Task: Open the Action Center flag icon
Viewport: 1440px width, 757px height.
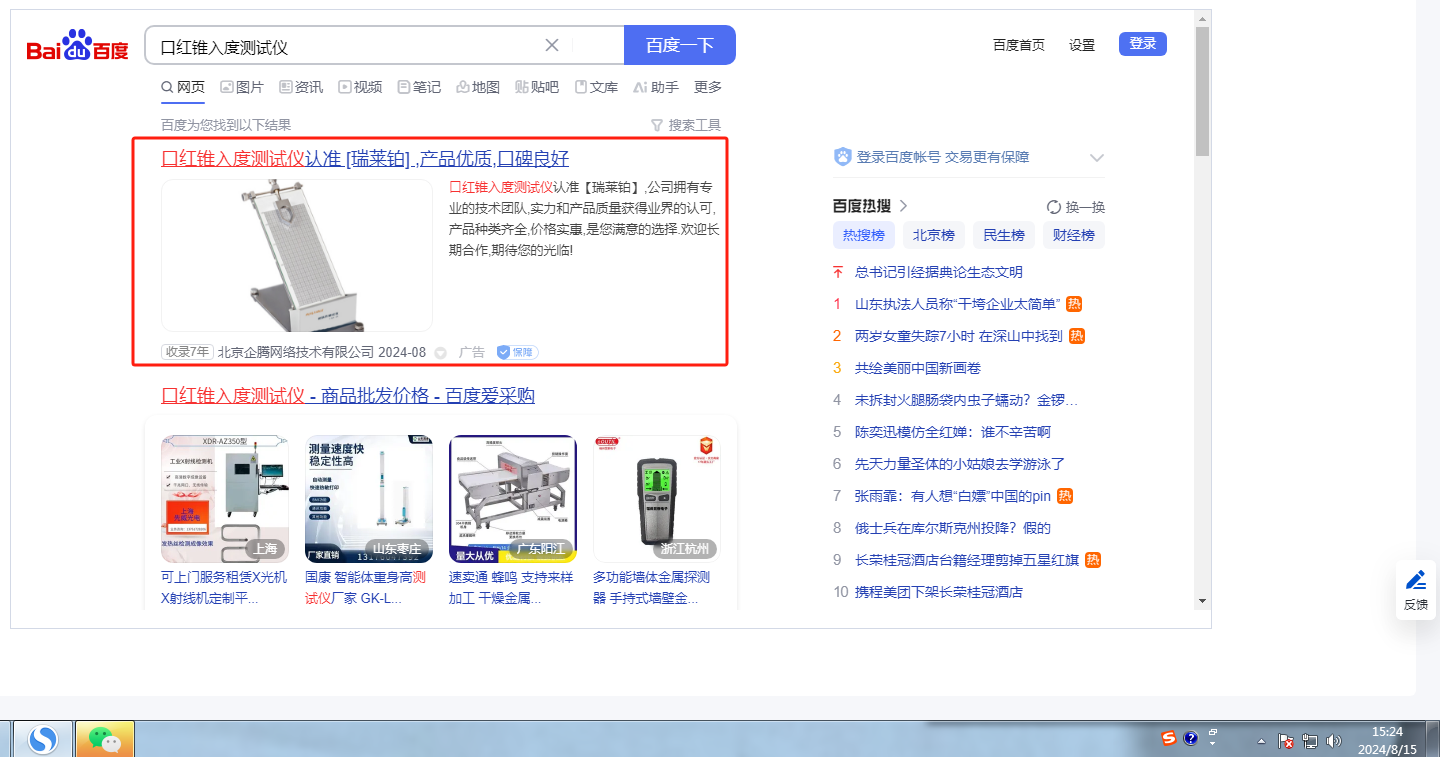Action: (x=1287, y=741)
